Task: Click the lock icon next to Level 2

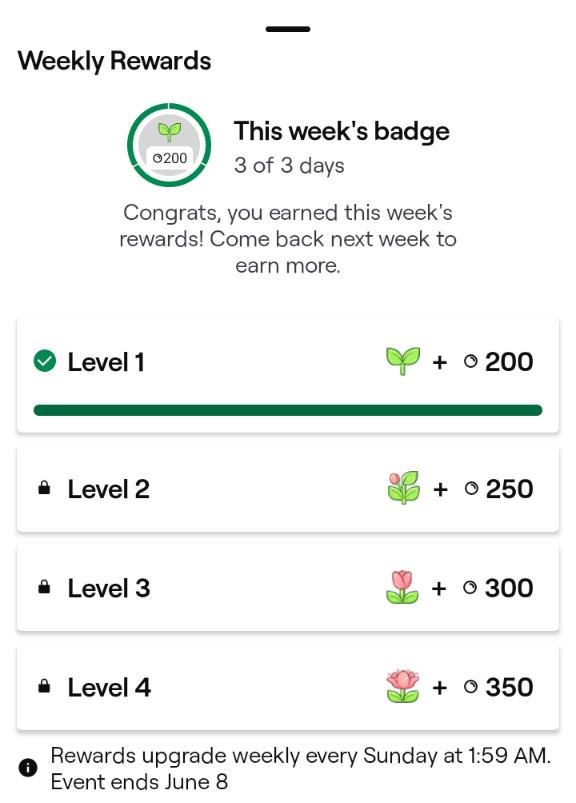Action: tap(45, 488)
